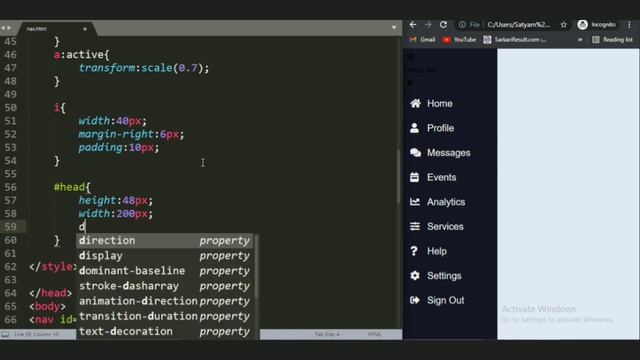Open the Chrome three-dot menu
This screenshot has width=640, height=360.
coord(629,25)
